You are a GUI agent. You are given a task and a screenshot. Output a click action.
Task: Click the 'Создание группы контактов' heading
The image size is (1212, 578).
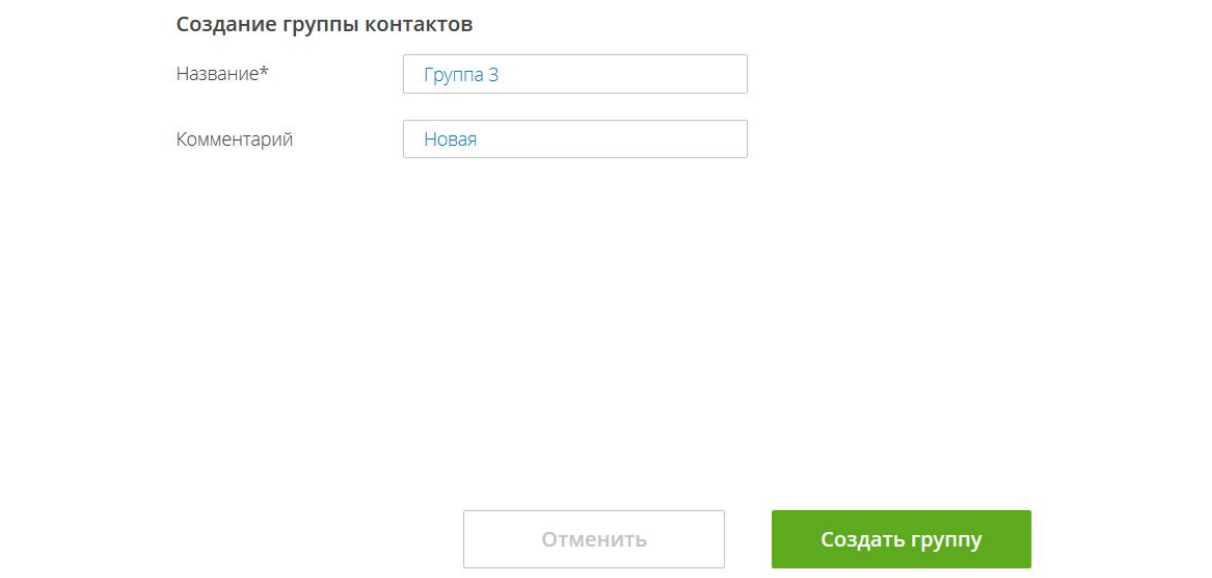click(324, 24)
